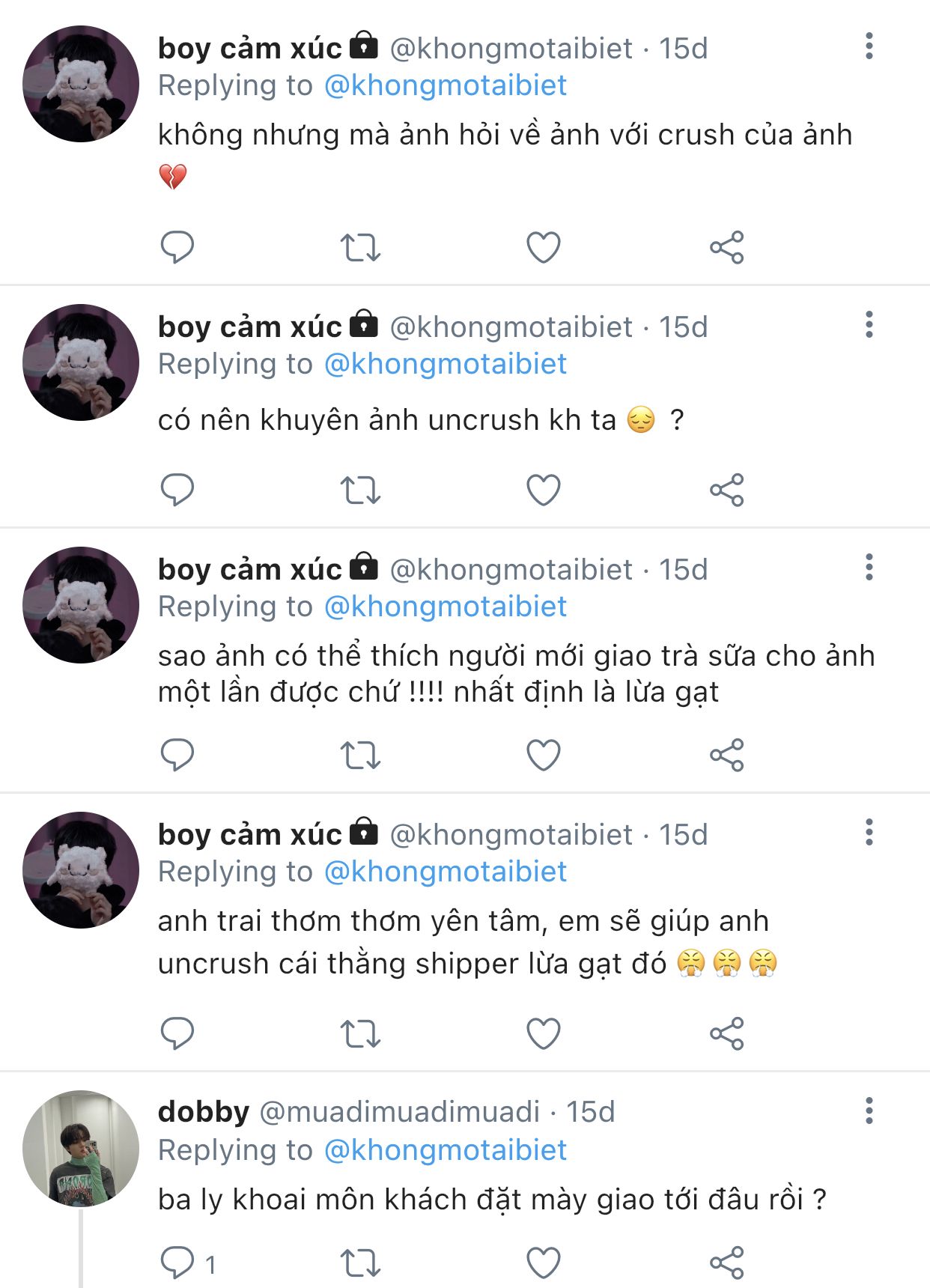The height and width of the screenshot is (1288, 930).
Task: Retweet dobby's tweet
Action: [360, 1263]
